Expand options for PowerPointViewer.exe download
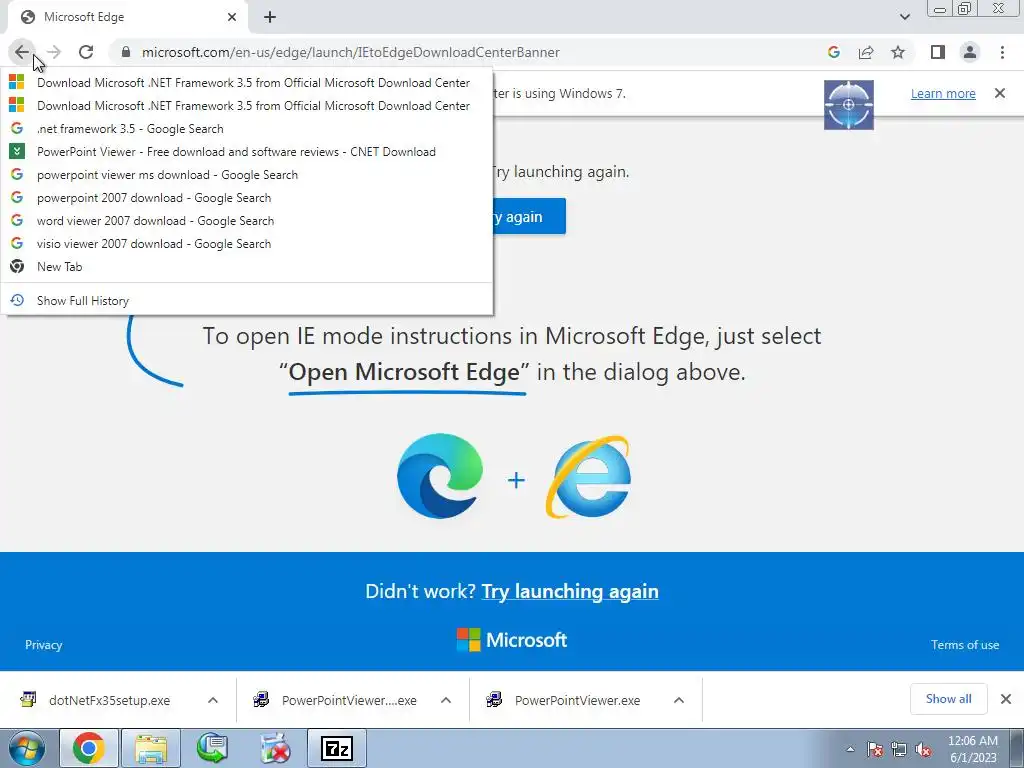This screenshot has height=768, width=1024. click(679, 700)
